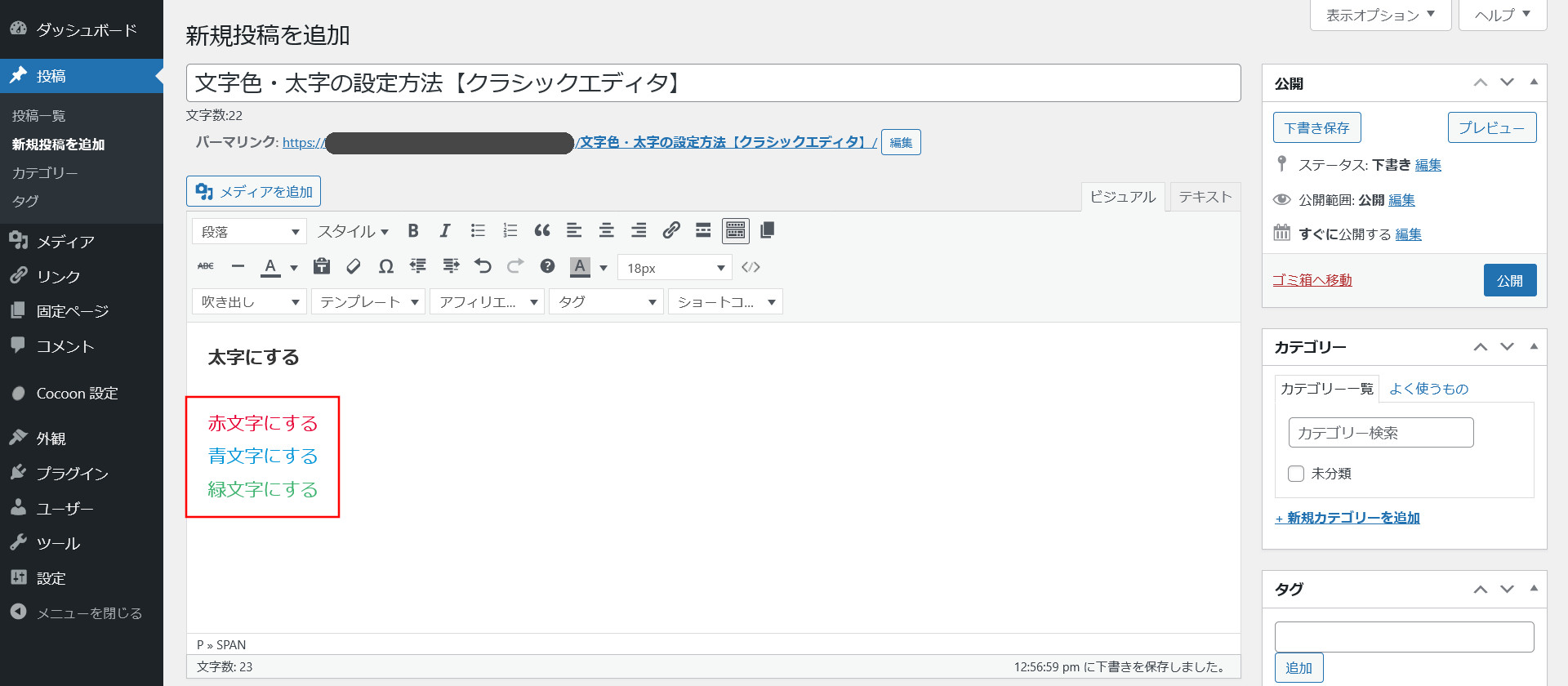Click the 新規カテゴリーを追加 link
The image size is (1568, 686).
click(1347, 518)
